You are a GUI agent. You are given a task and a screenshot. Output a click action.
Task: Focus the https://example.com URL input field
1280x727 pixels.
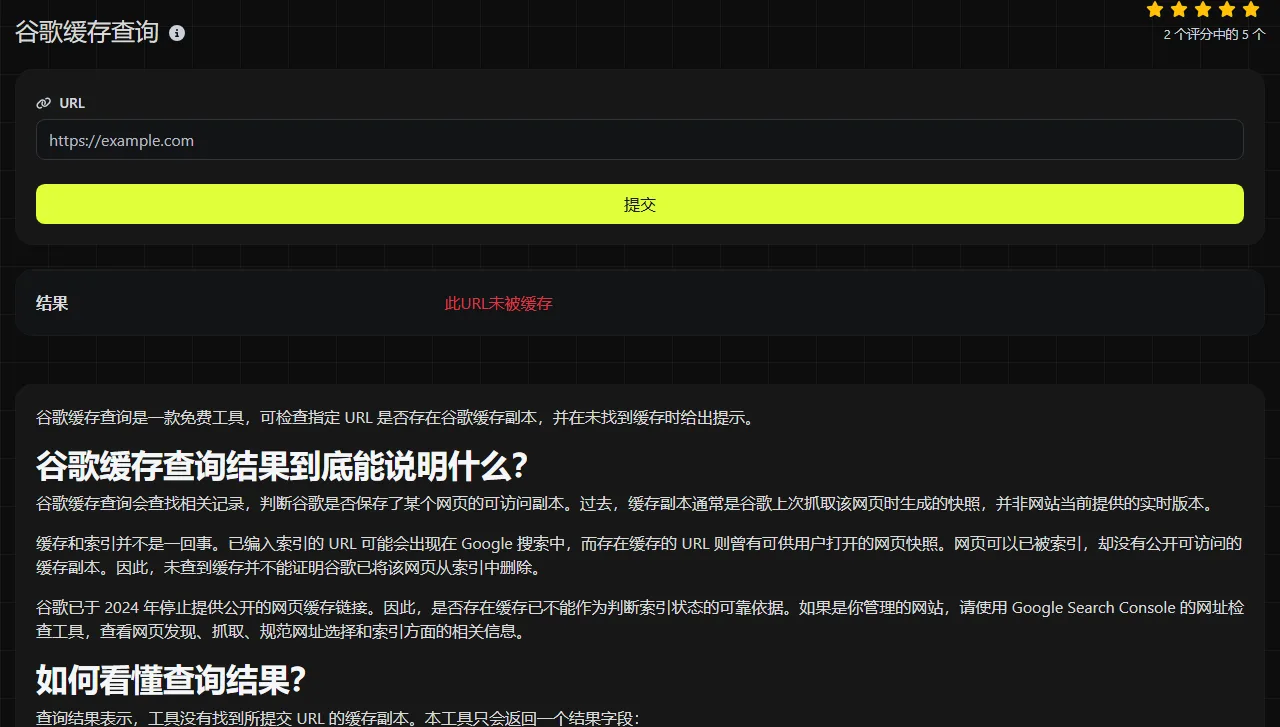tap(640, 140)
